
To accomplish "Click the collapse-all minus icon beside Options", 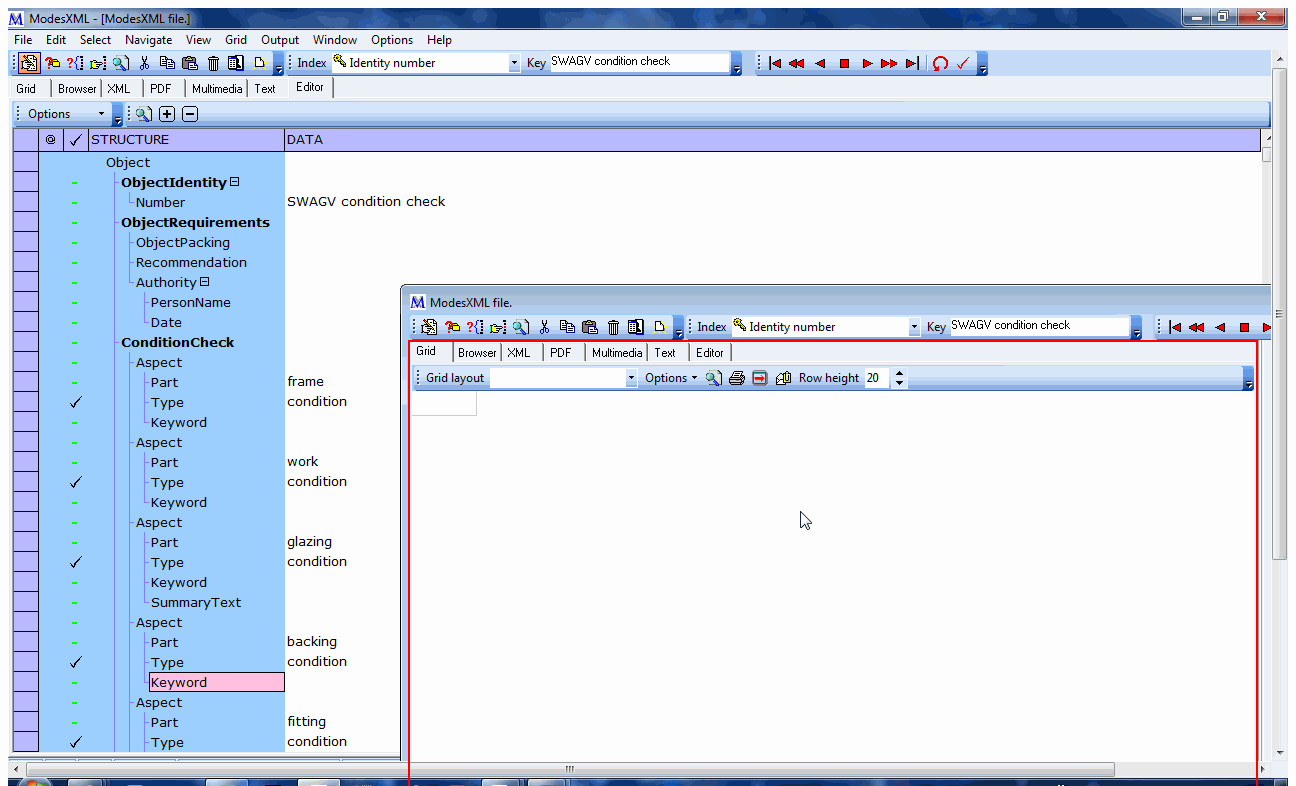I will [190, 114].
